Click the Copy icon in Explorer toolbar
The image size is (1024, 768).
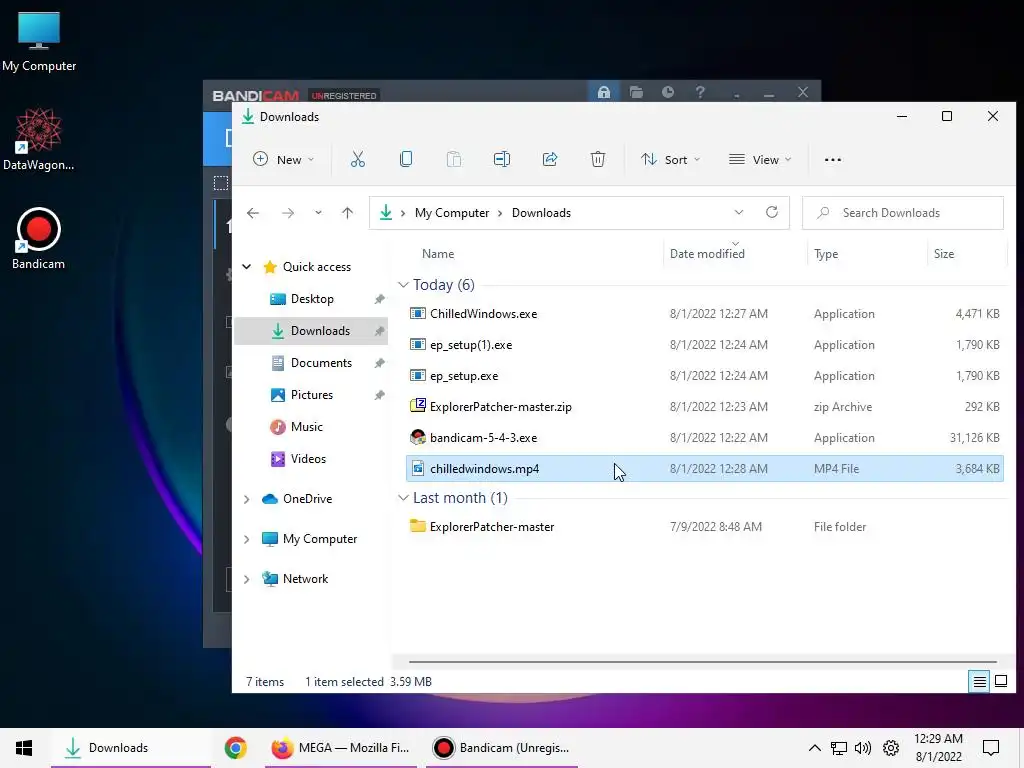[x=406, y=159]
